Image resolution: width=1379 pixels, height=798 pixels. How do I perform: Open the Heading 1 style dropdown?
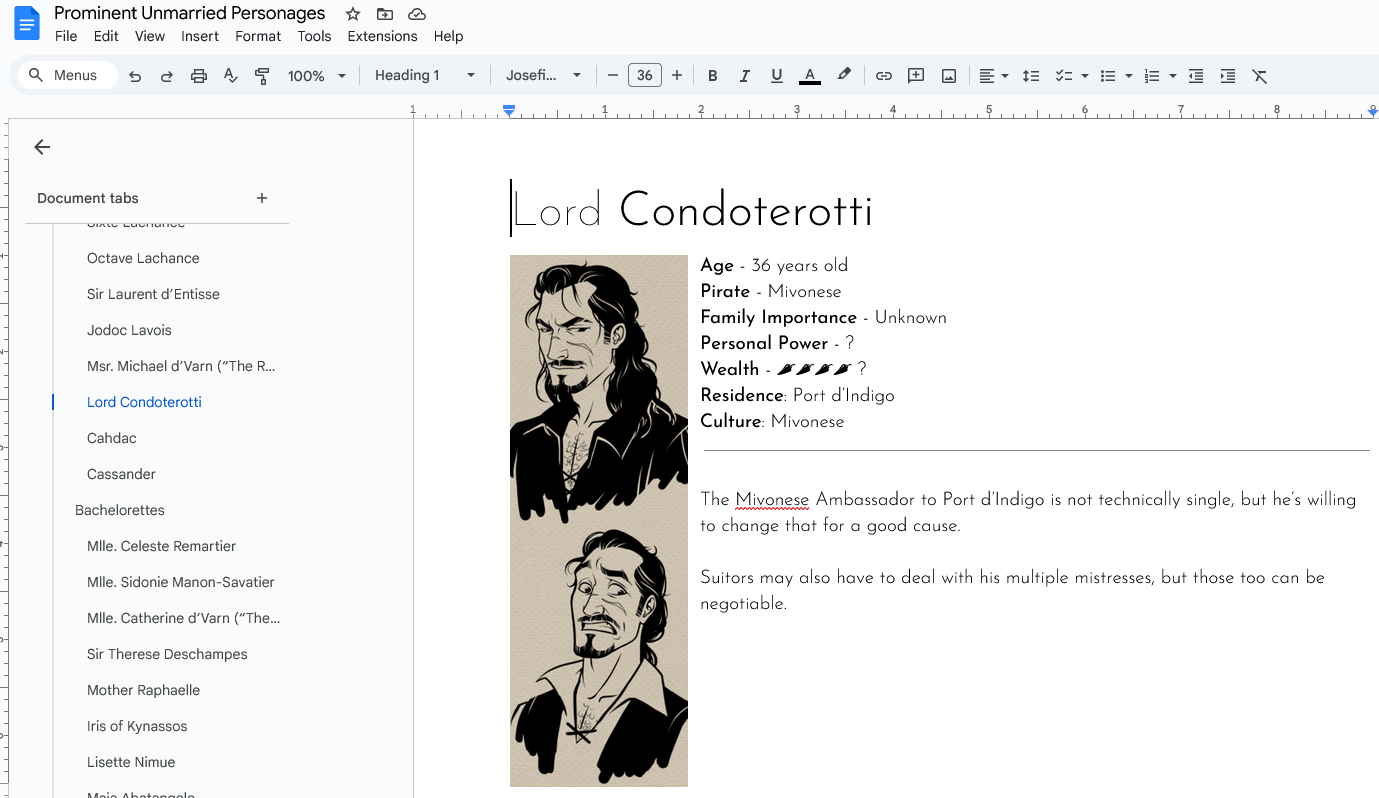(424, 76)
